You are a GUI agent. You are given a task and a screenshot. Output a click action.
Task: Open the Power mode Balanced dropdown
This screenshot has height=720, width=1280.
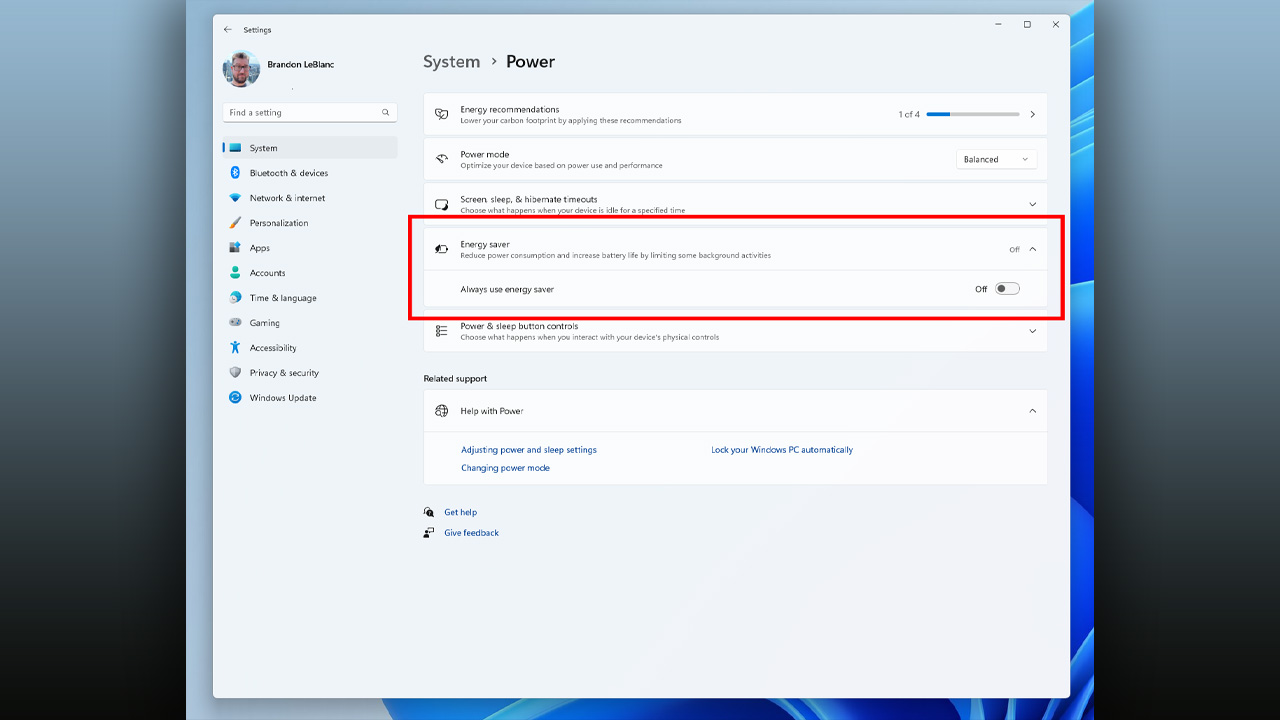996,159
